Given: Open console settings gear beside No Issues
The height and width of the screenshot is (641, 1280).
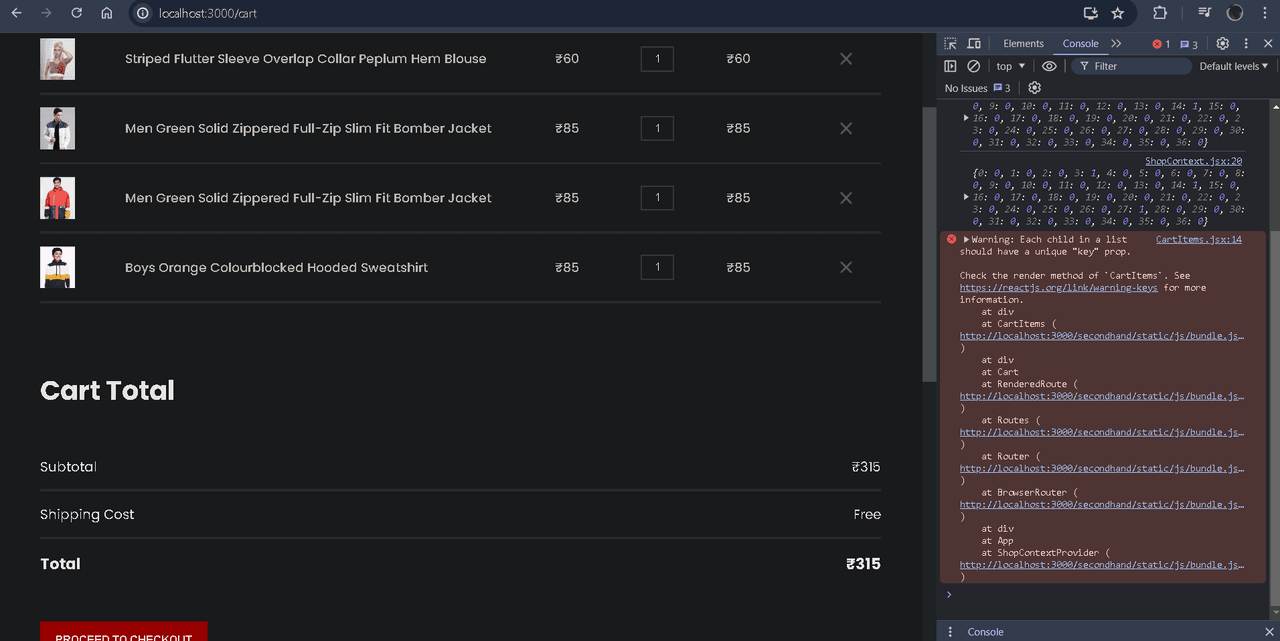Looking at the screenshot, I should (x=1034, y=88).
